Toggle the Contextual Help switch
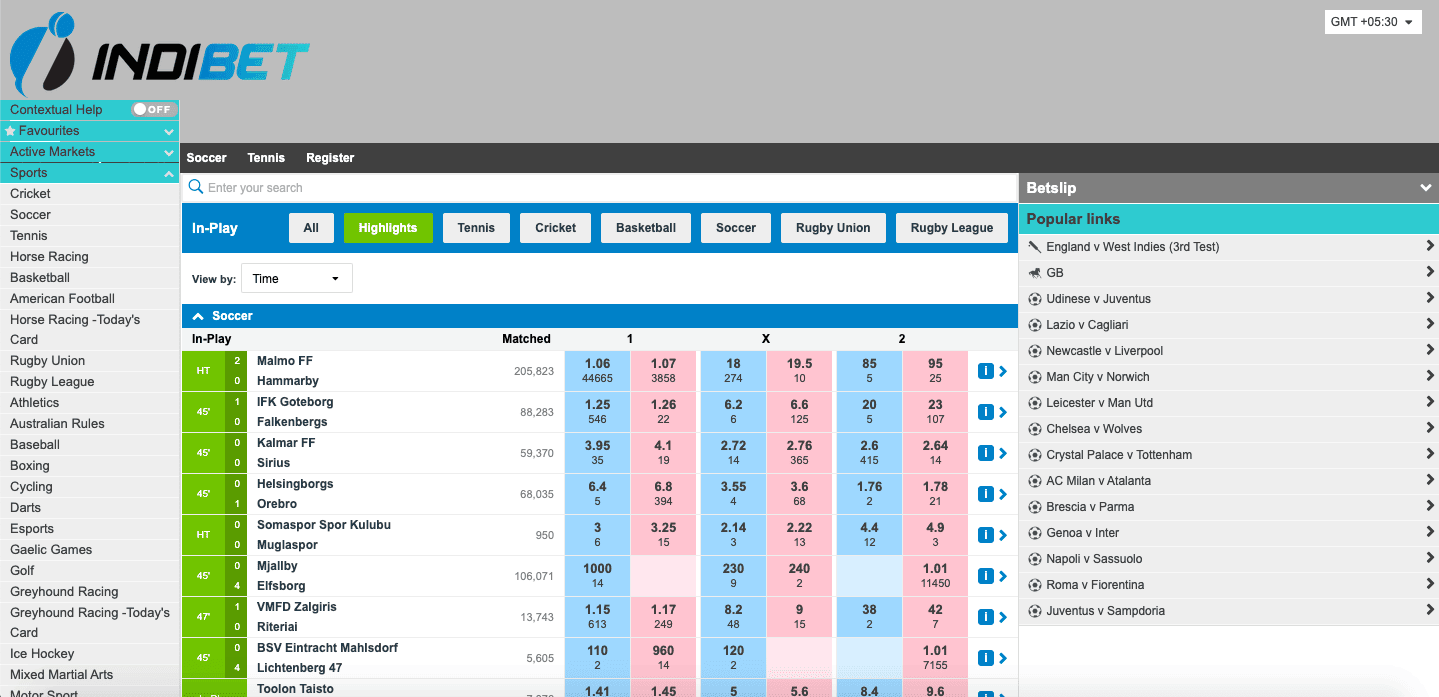This screenshot has width=1439, height=697. pyautogui.click(x=153, y=109)
